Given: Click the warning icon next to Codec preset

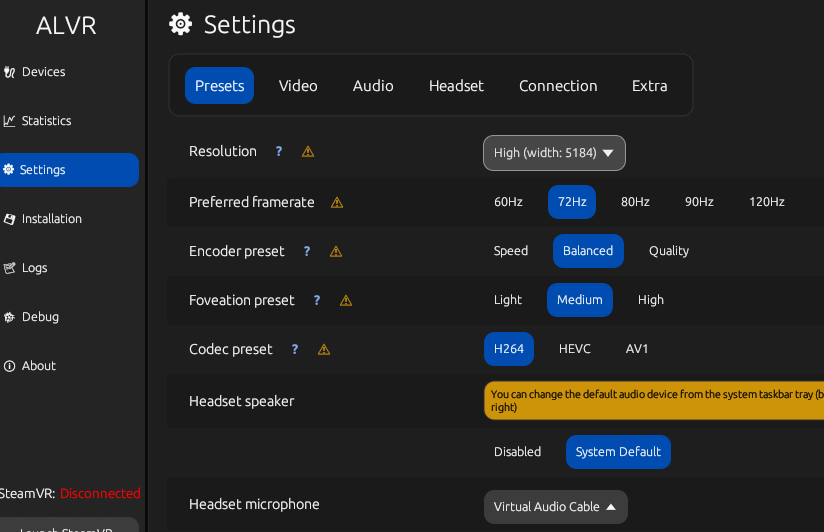Looking at the screenshot, I should [x=324, y=350].
